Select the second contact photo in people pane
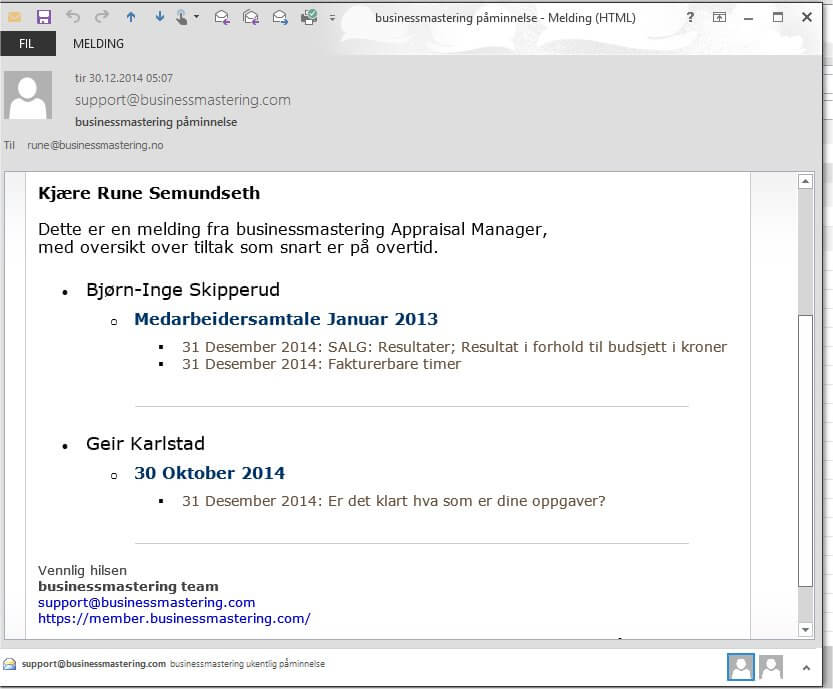 (771, 666)
